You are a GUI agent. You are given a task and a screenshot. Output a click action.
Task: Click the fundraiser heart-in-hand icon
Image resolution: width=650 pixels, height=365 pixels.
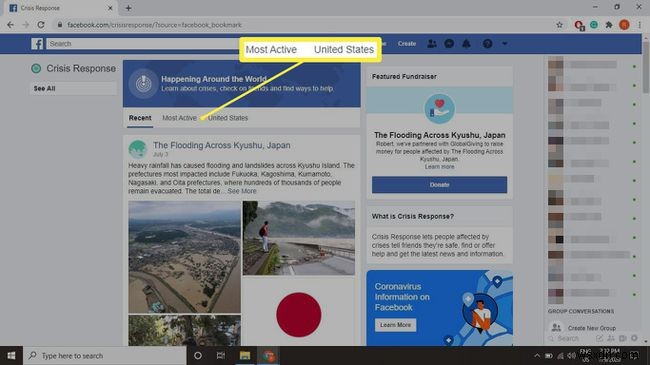click(439, 109)
